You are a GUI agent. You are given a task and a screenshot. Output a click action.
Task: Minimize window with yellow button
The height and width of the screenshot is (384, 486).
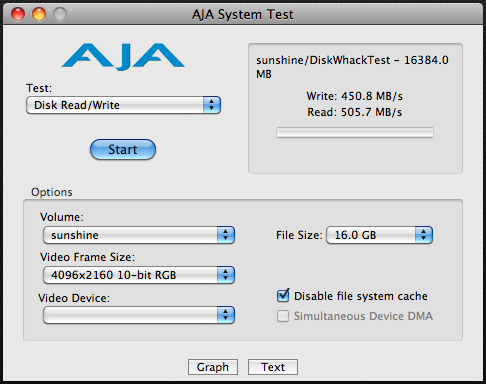[x=39, y=14]
